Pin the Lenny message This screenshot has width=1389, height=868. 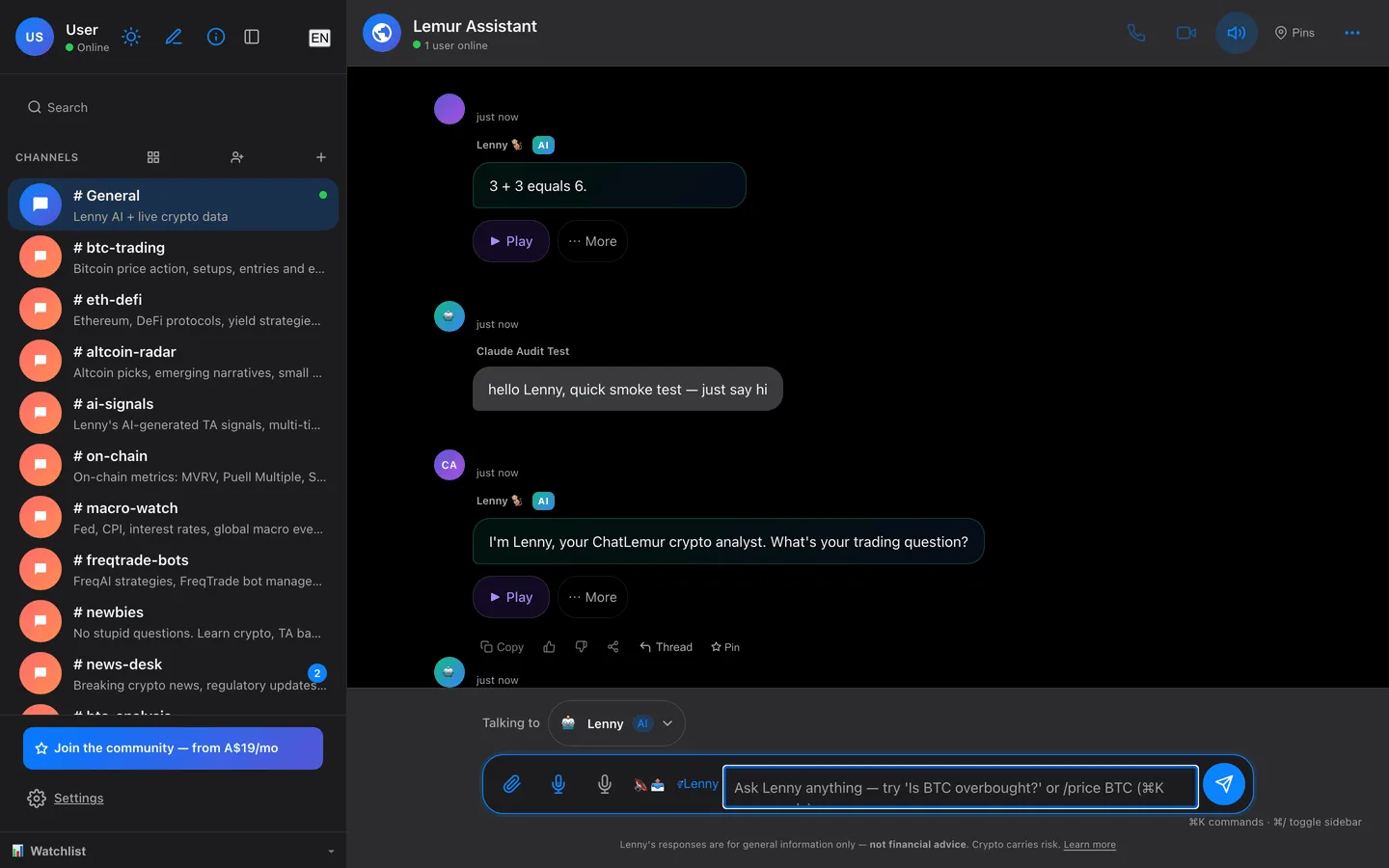point(725,647)
